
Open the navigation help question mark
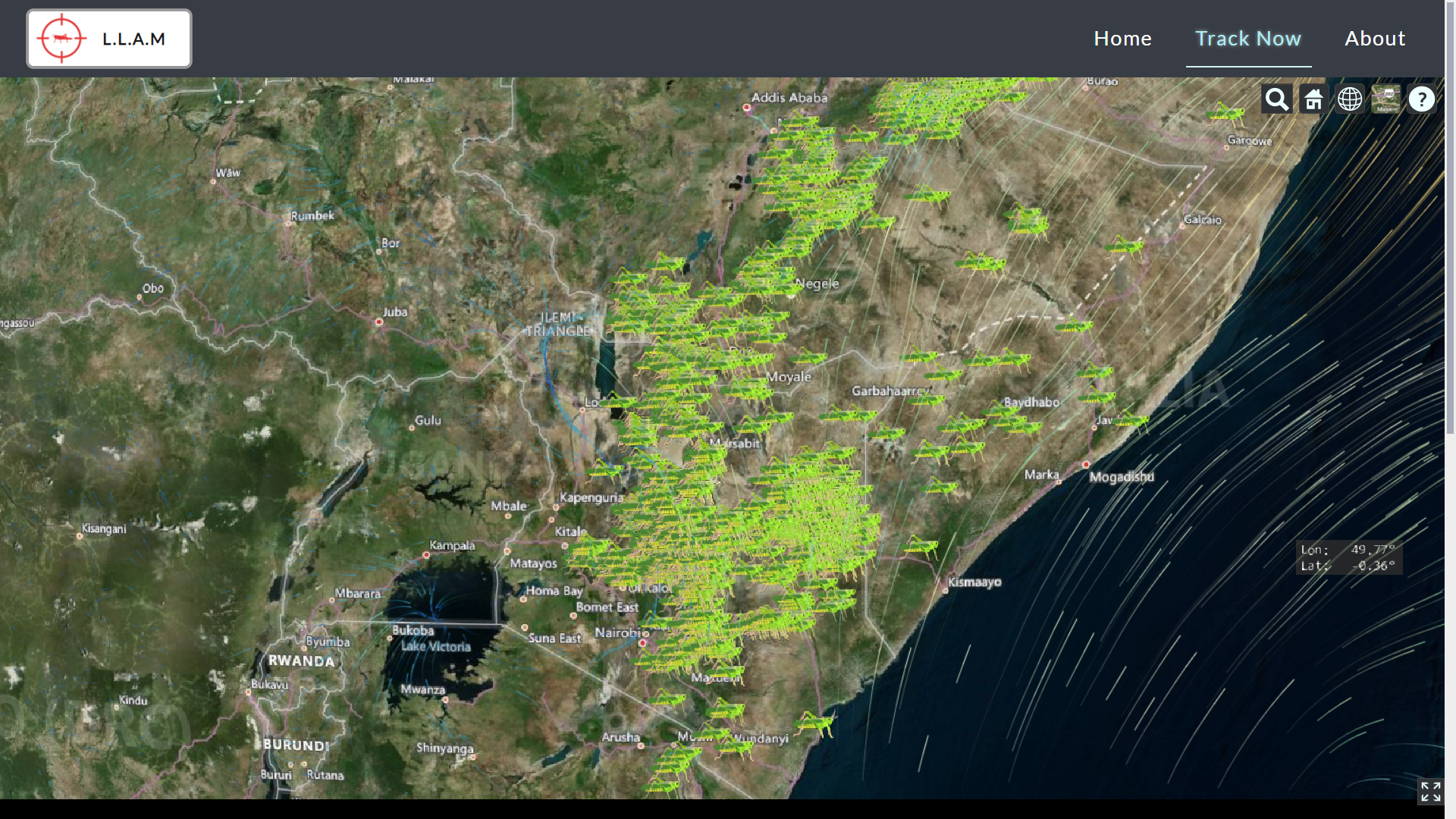[x=1422, y=99]
